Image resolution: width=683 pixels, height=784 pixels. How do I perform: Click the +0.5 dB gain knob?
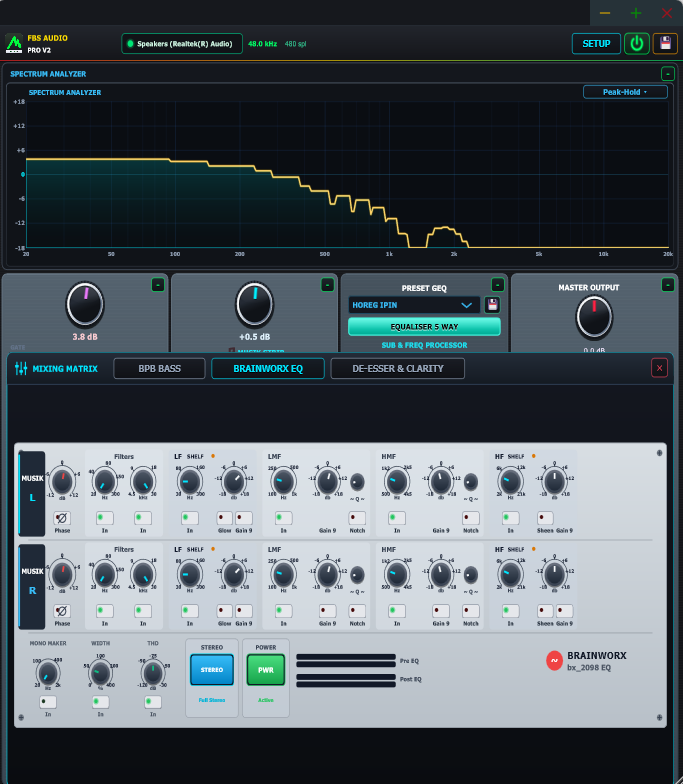(254, 304)
